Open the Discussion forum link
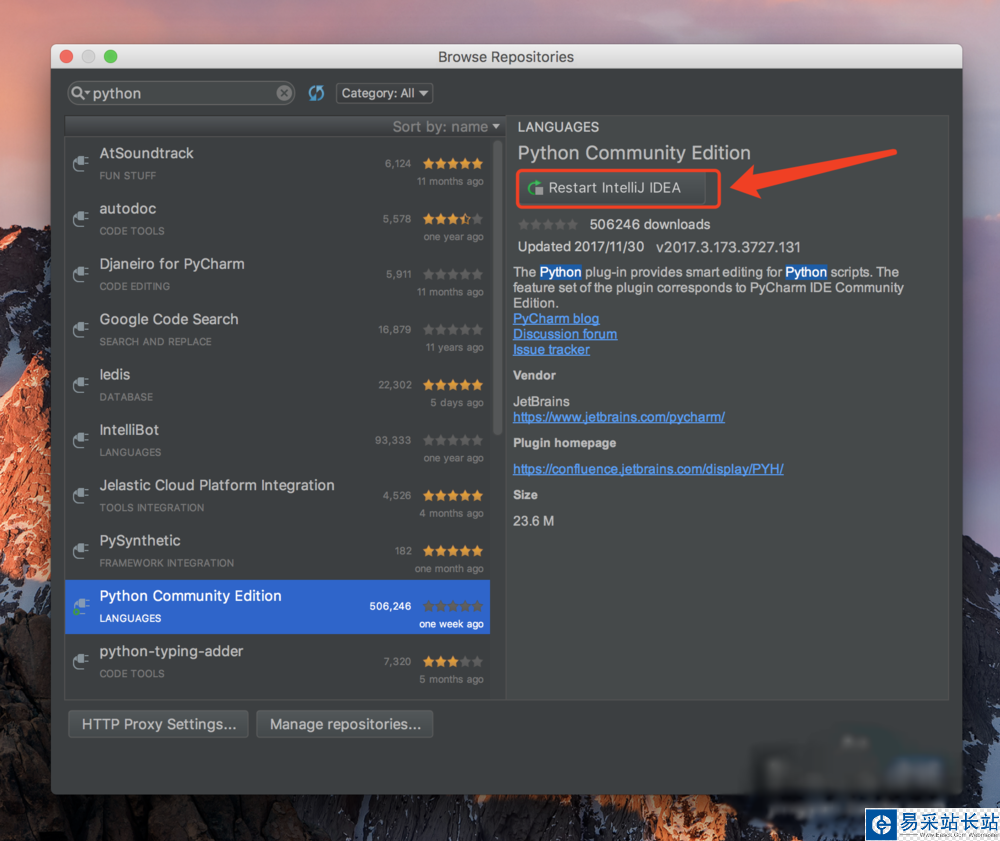The width and height of the screenshot is (1000, 841). click(x=565, y=334)
